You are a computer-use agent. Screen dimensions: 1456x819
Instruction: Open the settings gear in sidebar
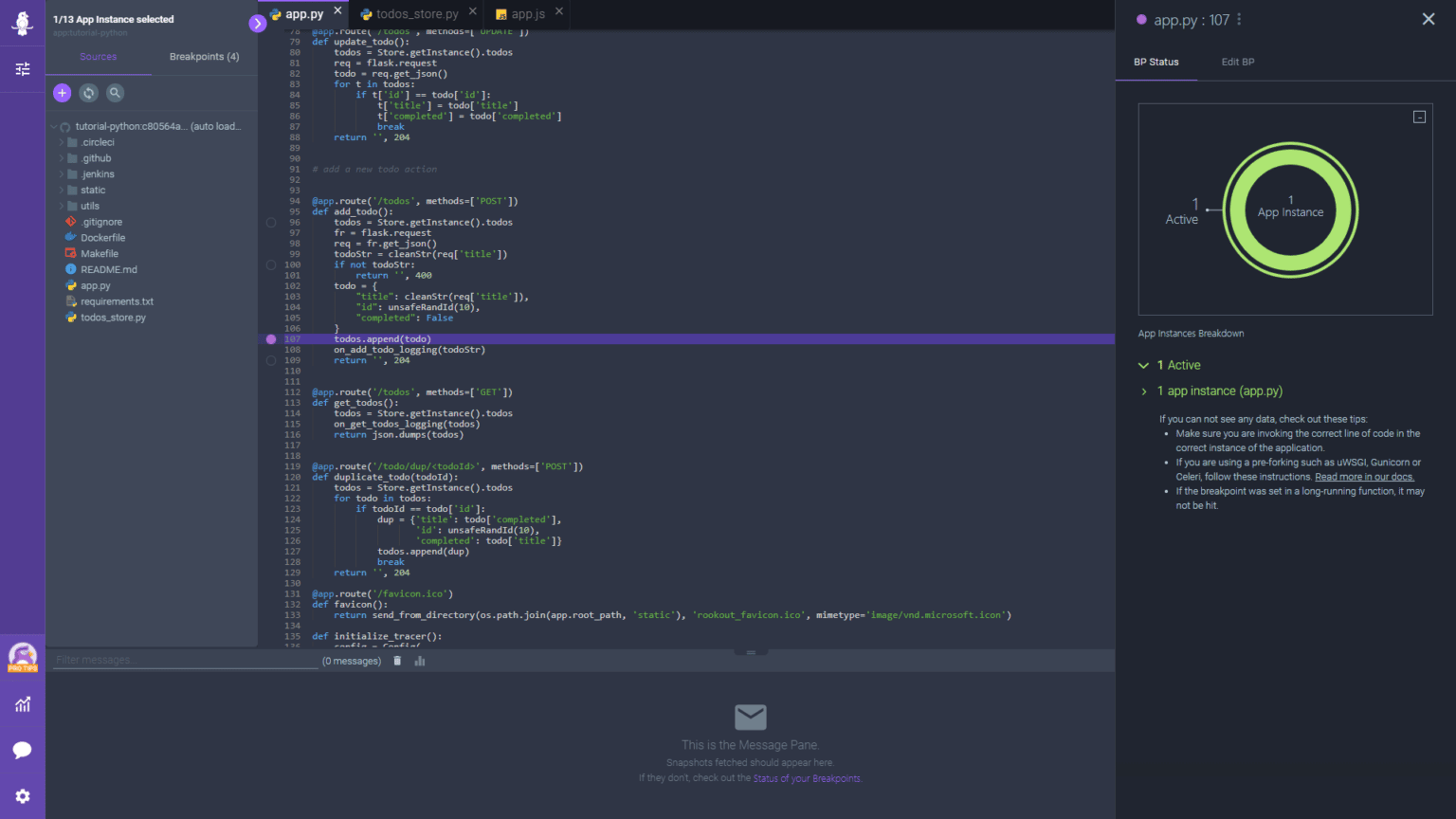[x=23, y=796]
